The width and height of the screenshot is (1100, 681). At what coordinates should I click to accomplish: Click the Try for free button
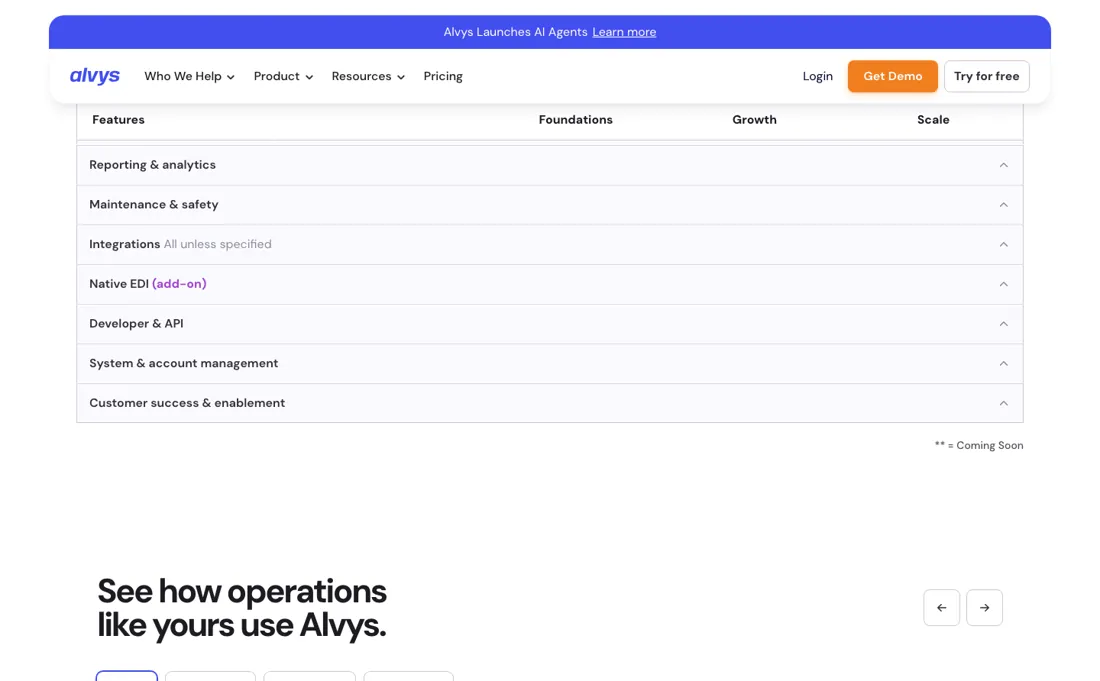[986, 76]
